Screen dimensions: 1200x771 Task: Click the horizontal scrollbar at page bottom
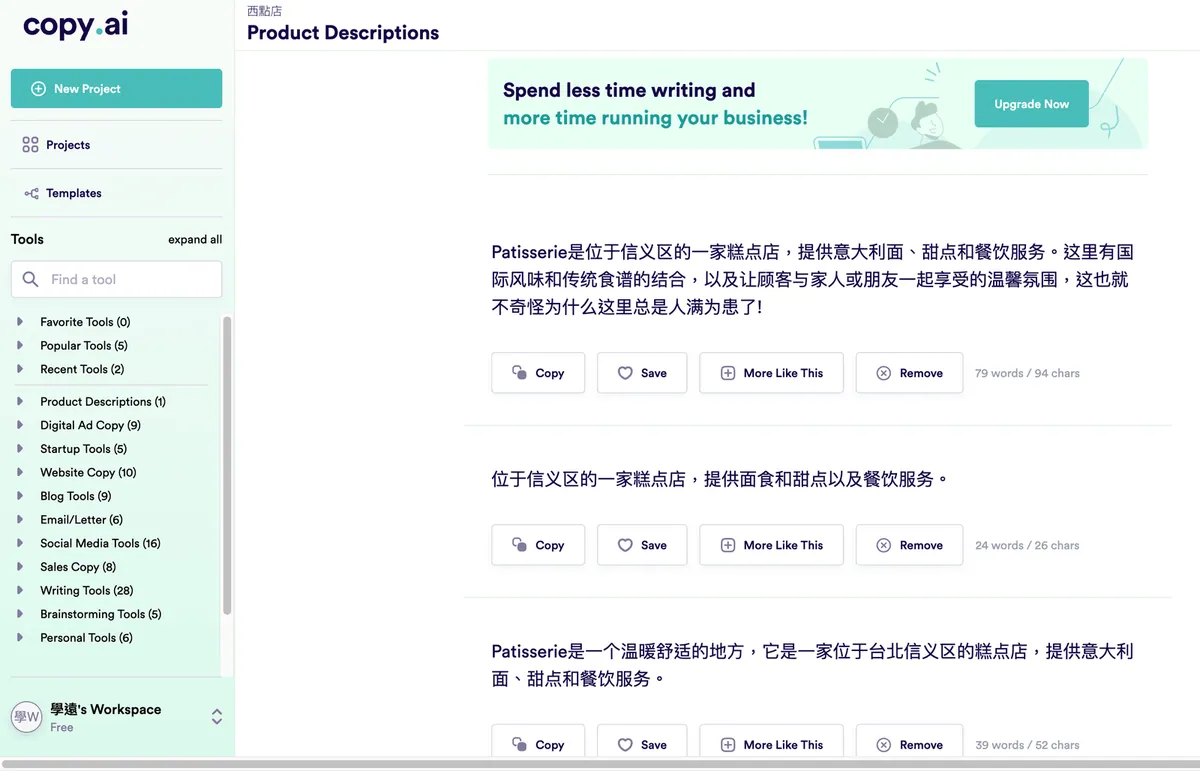[600, 765]
